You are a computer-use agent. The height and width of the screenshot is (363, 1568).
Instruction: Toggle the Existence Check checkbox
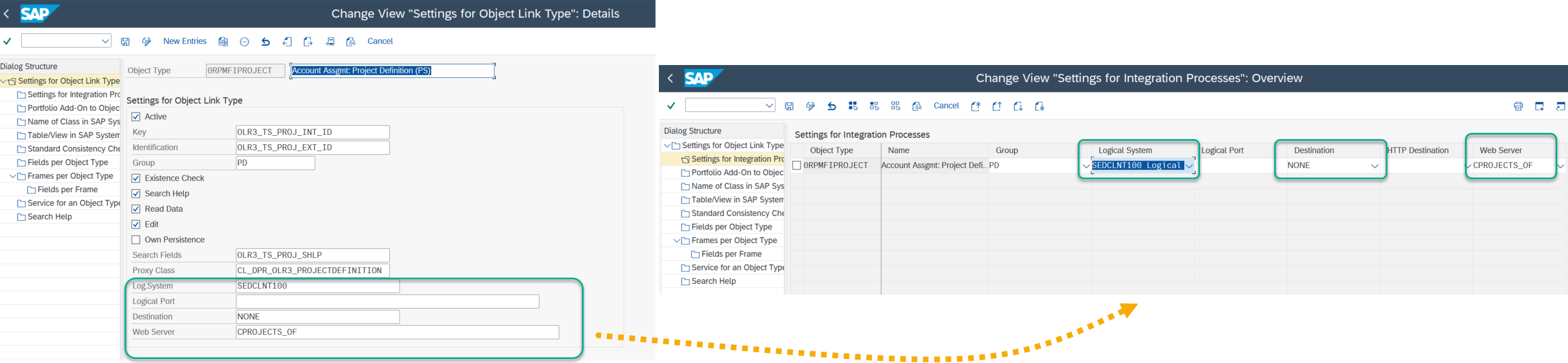pos(136,178)
